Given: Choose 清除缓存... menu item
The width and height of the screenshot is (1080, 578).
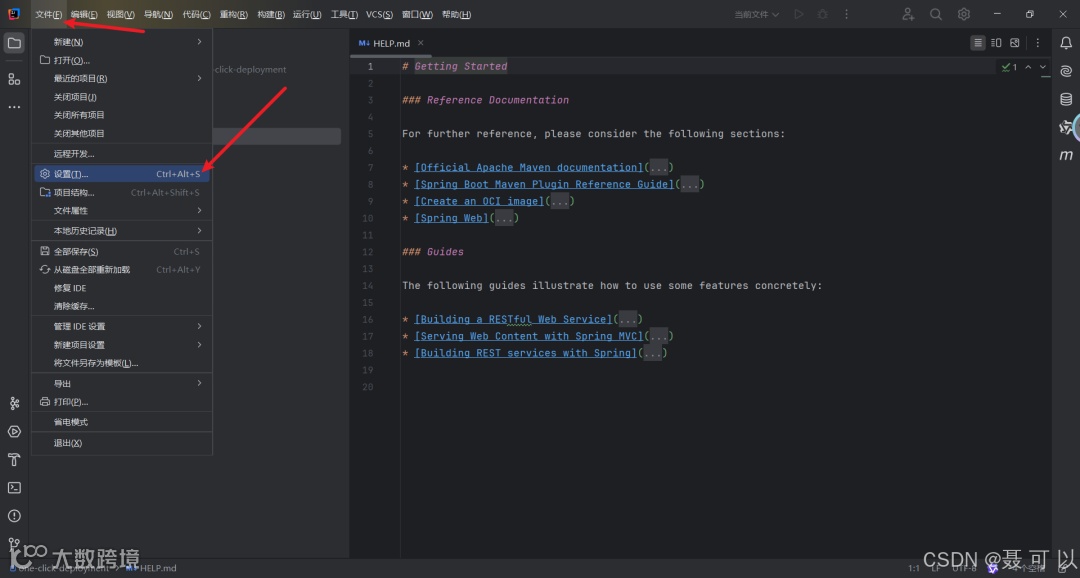Looking at the screenshot, I should pos(122,307).
